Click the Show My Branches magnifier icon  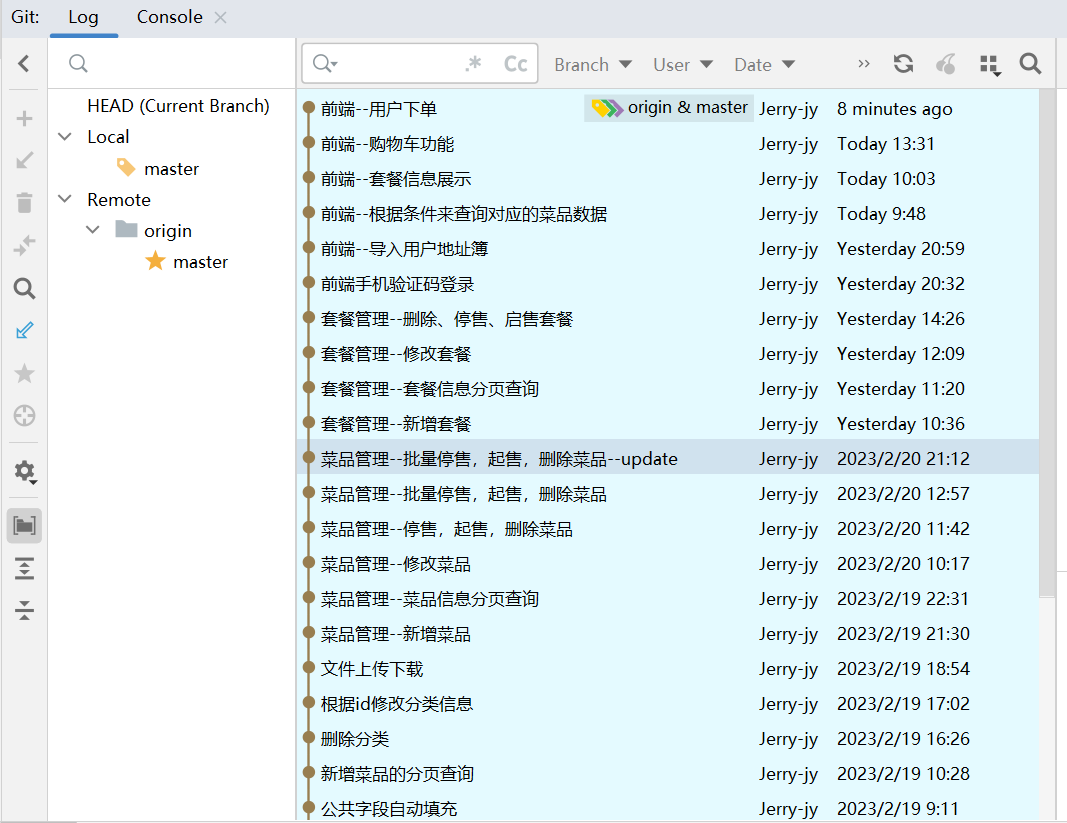[x=24, y=288]
